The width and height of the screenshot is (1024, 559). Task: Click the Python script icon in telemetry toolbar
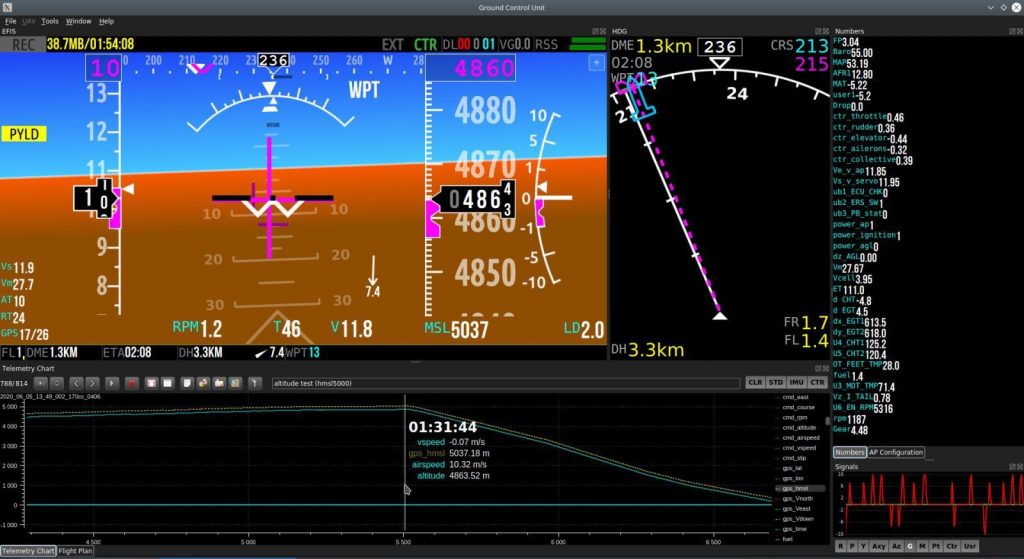pyautogui.click(x=202, y=383)
